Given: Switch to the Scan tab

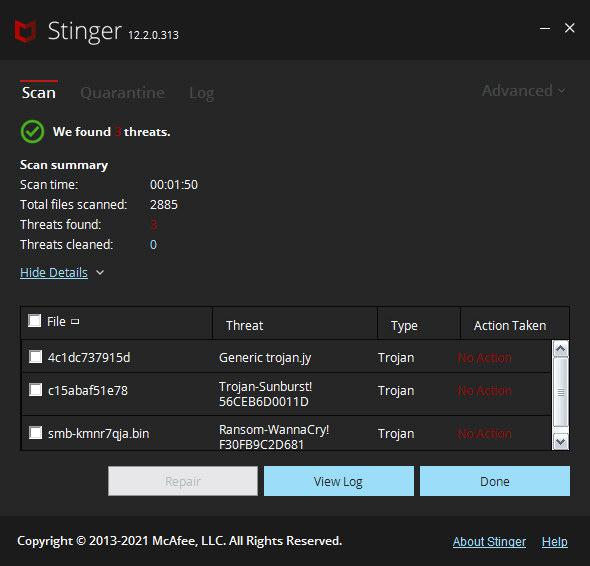Looking at the screenshot, I should tap(39, 93).
